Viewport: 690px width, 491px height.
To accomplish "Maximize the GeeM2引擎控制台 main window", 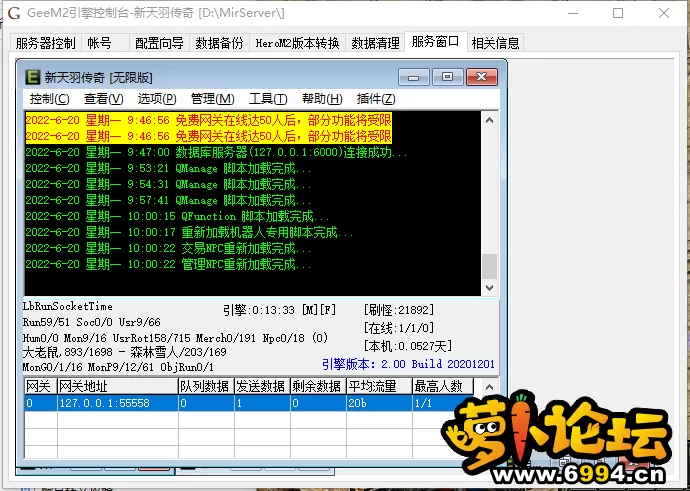I will click(618, 13).
